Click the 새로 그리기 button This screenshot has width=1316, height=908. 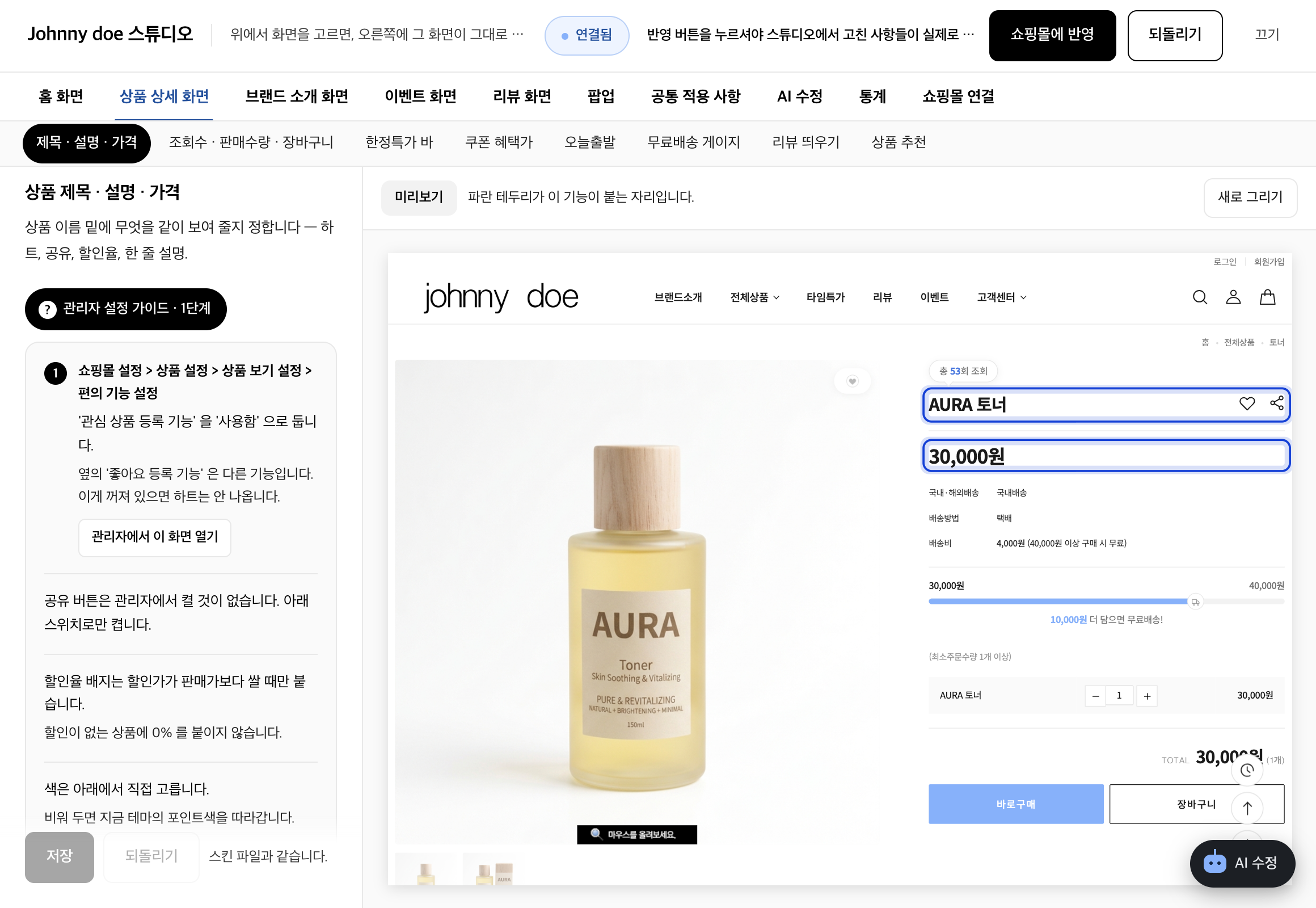tap(1250, 197)
